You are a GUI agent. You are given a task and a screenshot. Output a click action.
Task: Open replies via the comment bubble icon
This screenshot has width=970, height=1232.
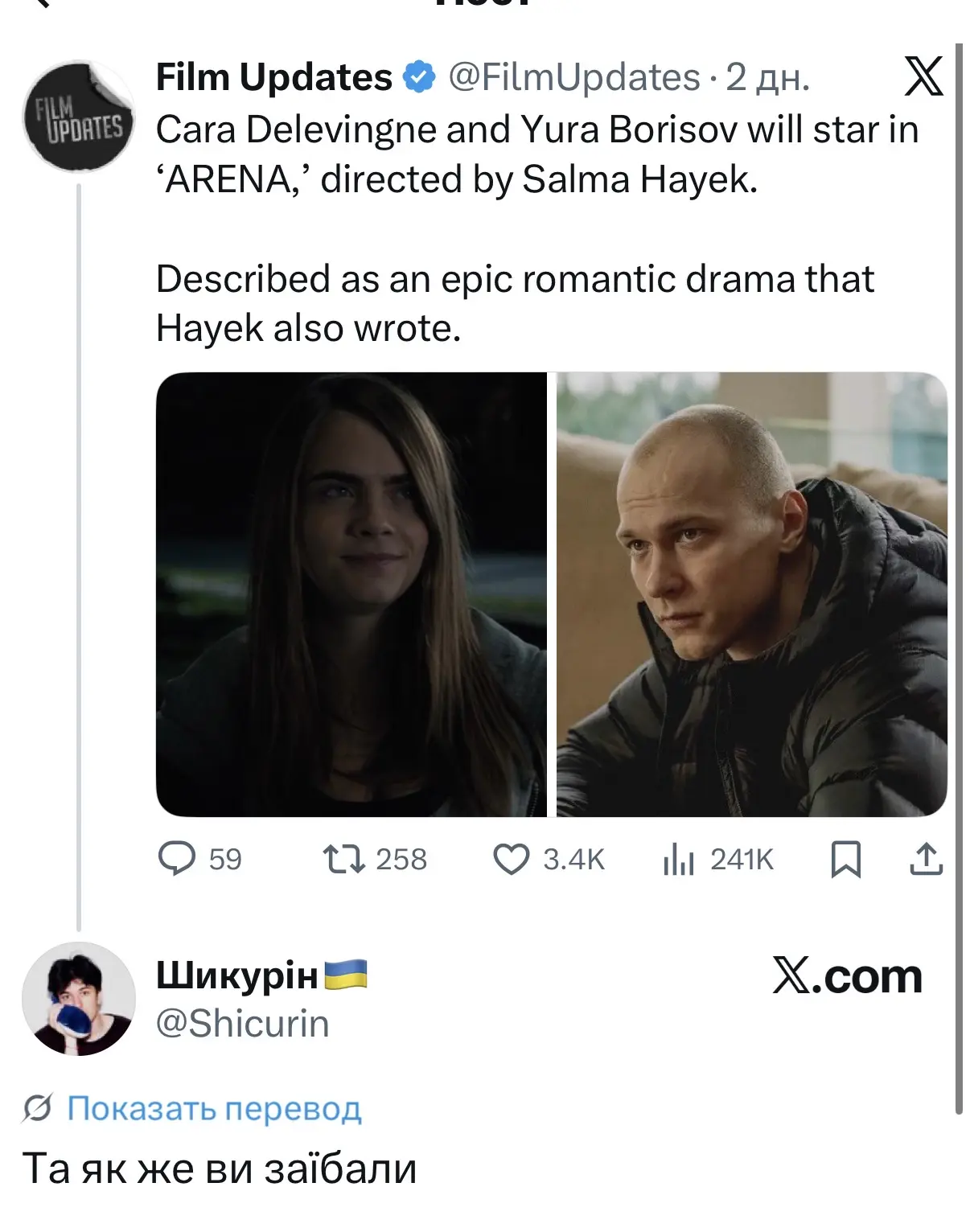177,859
